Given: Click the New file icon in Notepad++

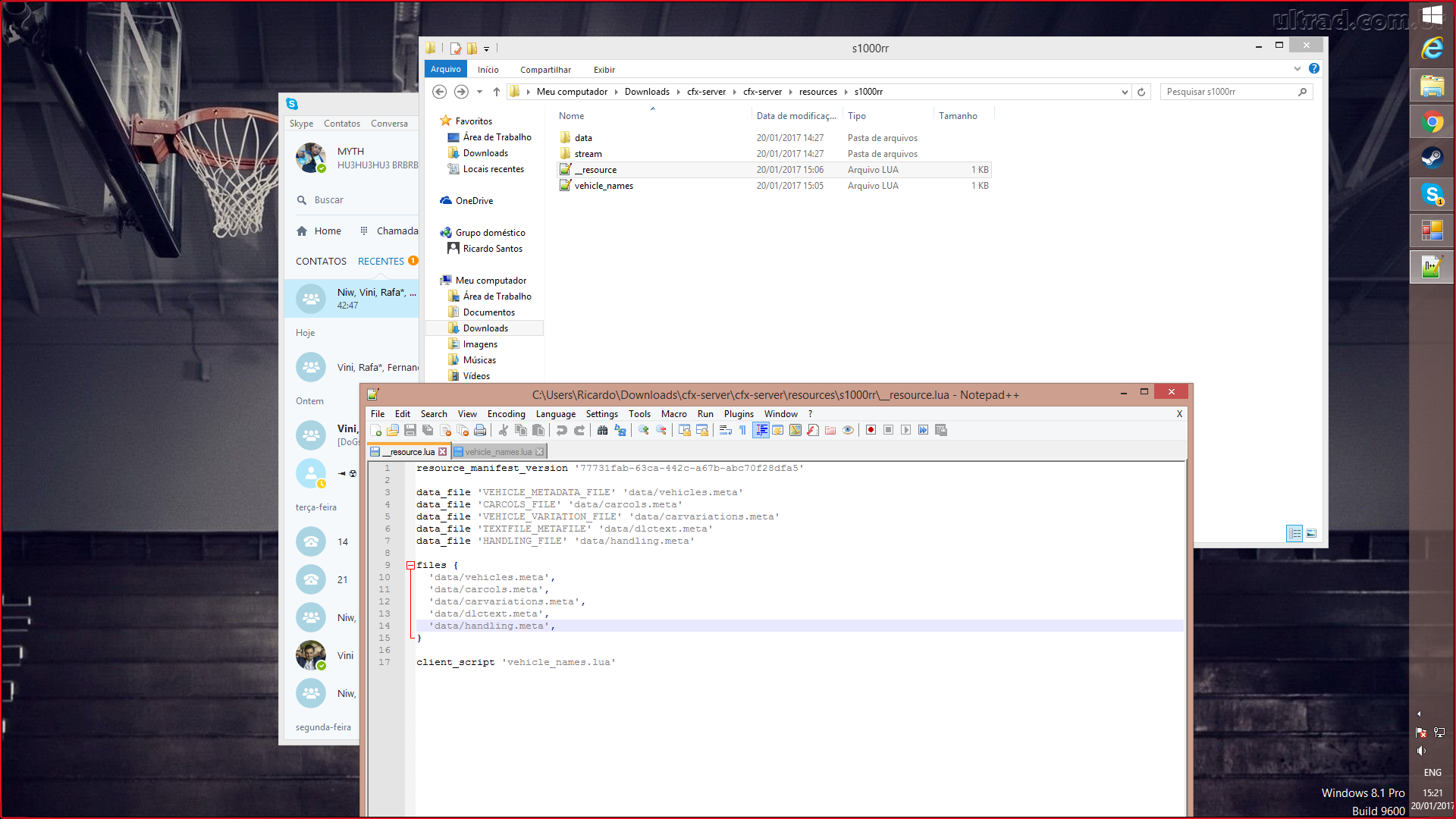Looking at the screenshot, I should point(375,430).
